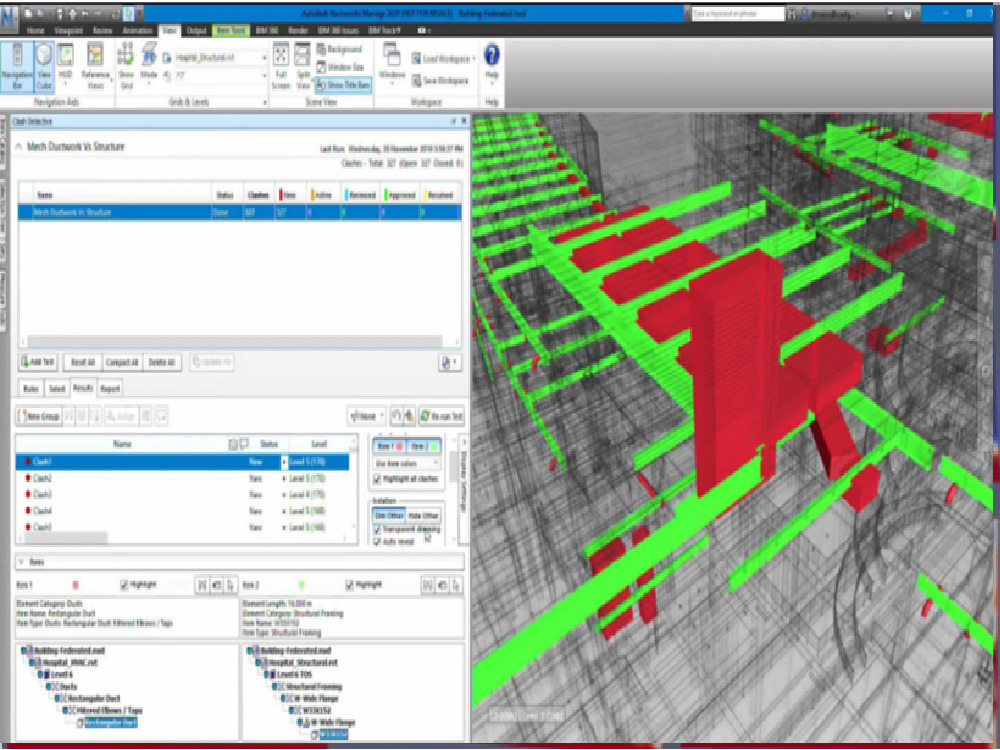
Task: Click the third icon button beside Item 2 Highlight
Action: [457, 585]
